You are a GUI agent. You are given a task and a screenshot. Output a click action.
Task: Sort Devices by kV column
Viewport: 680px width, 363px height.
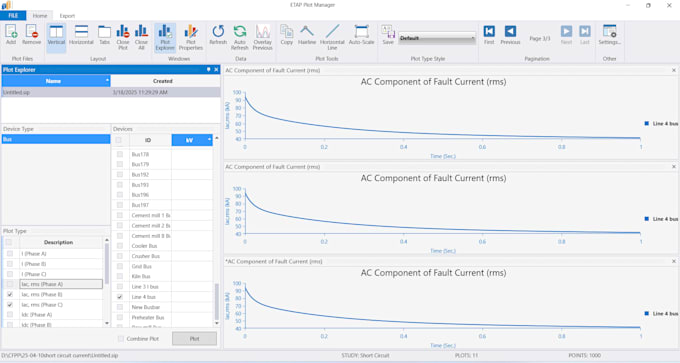pos(192,140)
